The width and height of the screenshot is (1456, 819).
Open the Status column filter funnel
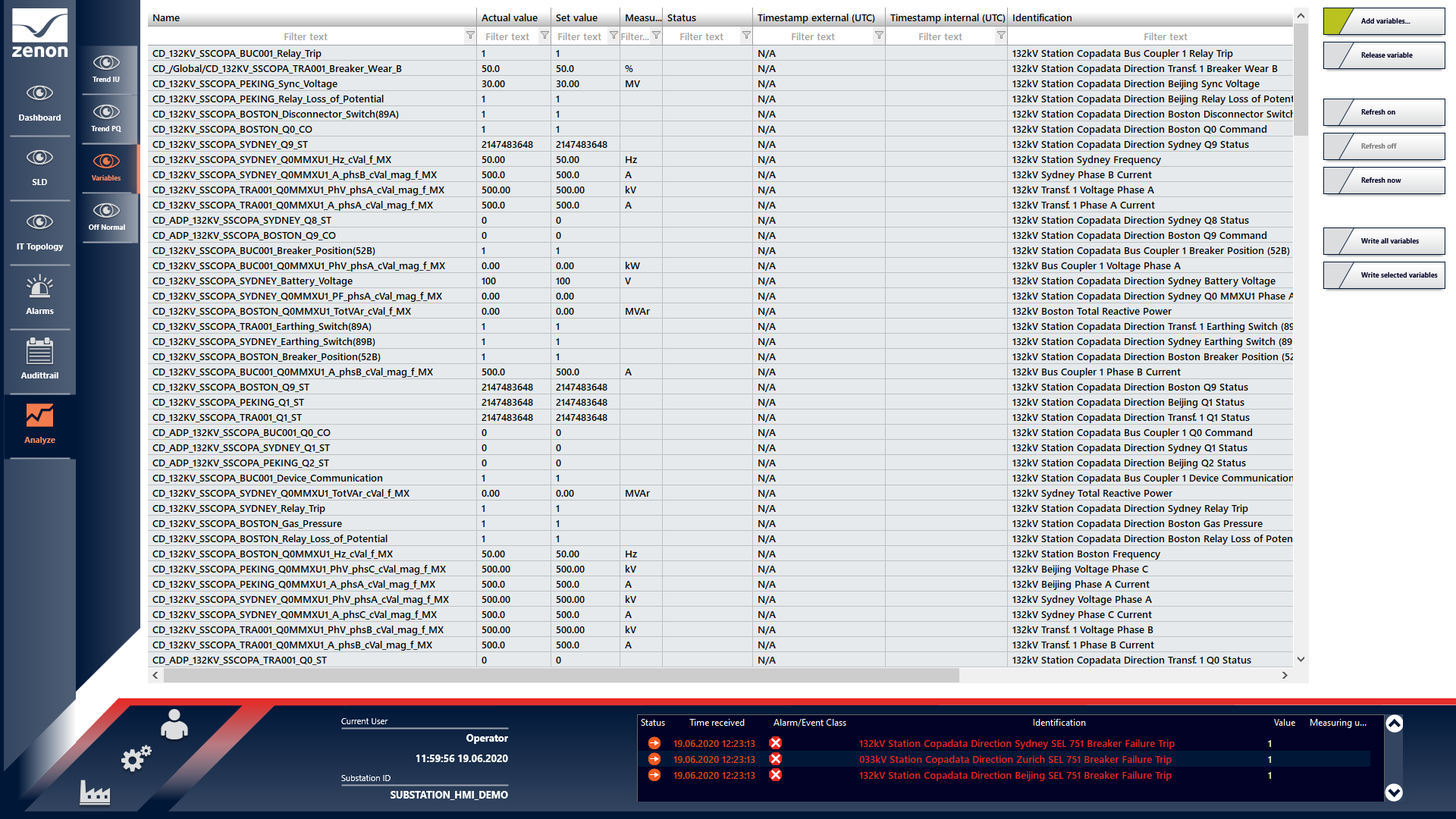tap(746, 36)
